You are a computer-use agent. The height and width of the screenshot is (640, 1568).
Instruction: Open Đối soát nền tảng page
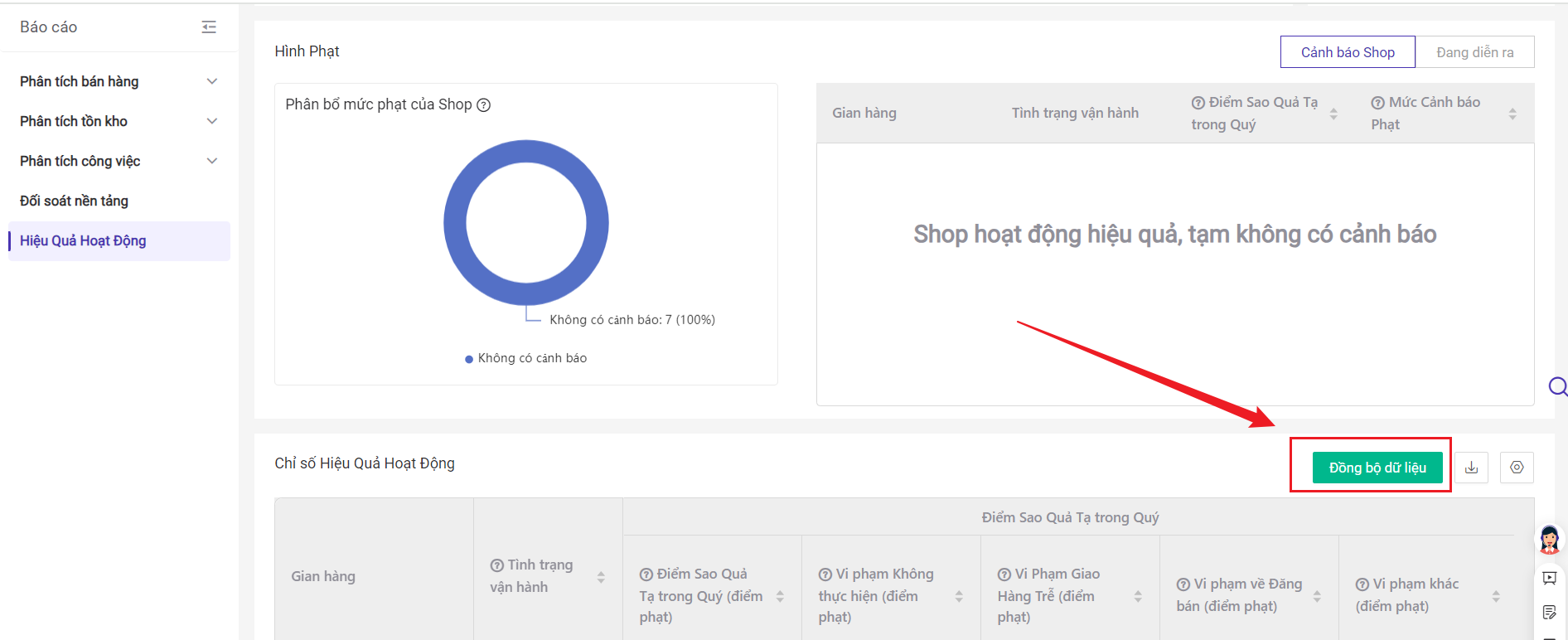[75, 201]
